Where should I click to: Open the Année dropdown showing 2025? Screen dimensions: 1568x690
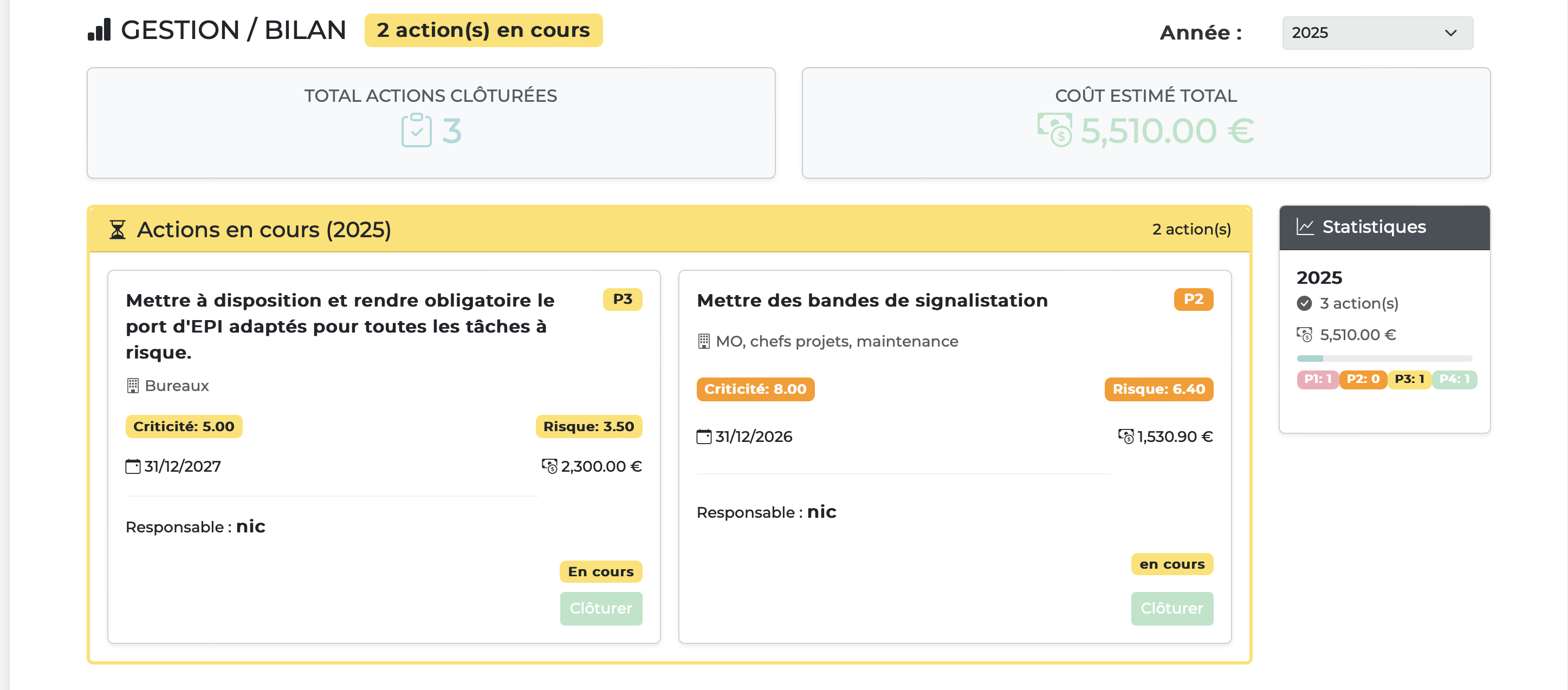pos(1377,33)
